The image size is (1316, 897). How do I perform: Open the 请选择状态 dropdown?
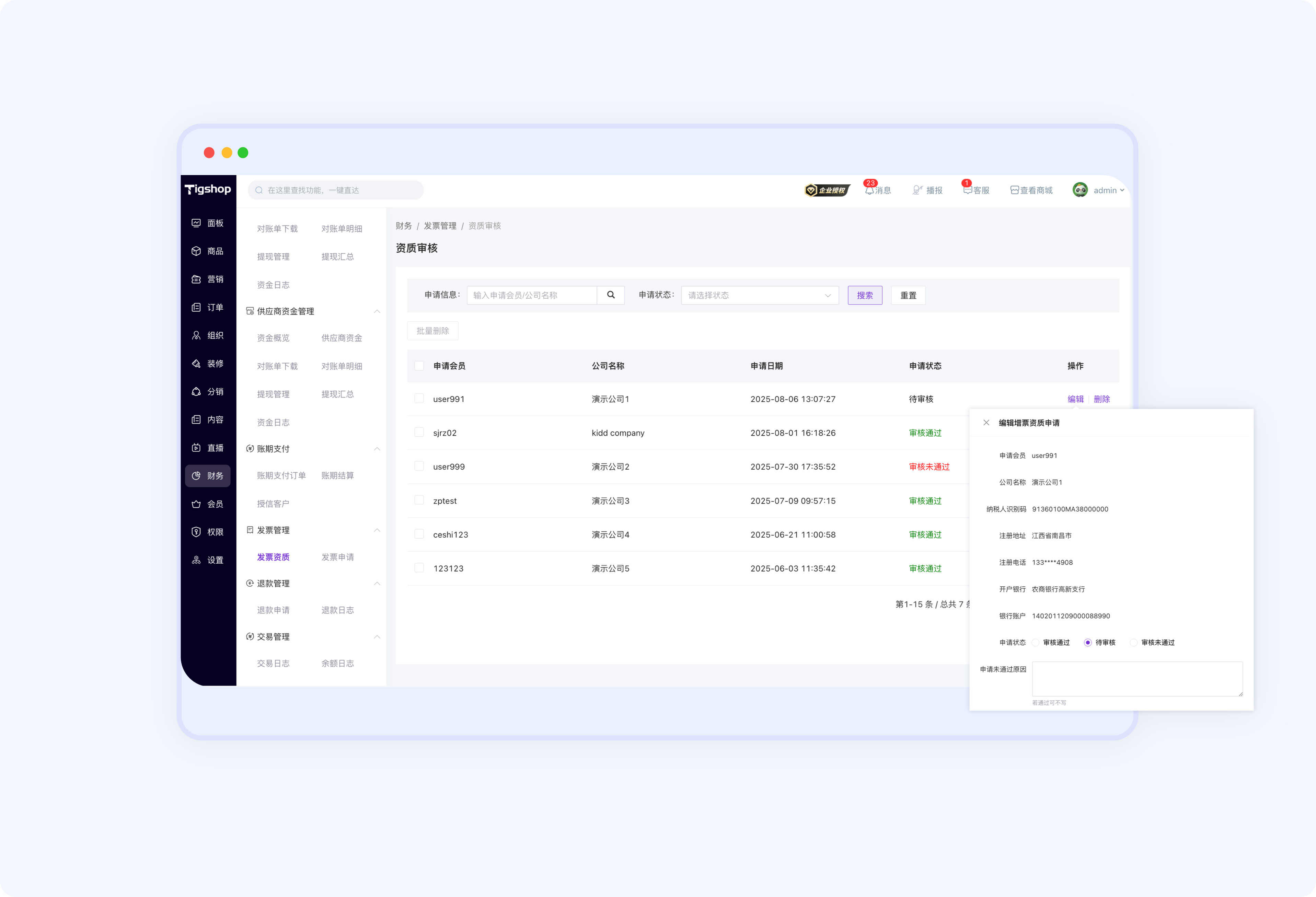(x=760, y=295)
